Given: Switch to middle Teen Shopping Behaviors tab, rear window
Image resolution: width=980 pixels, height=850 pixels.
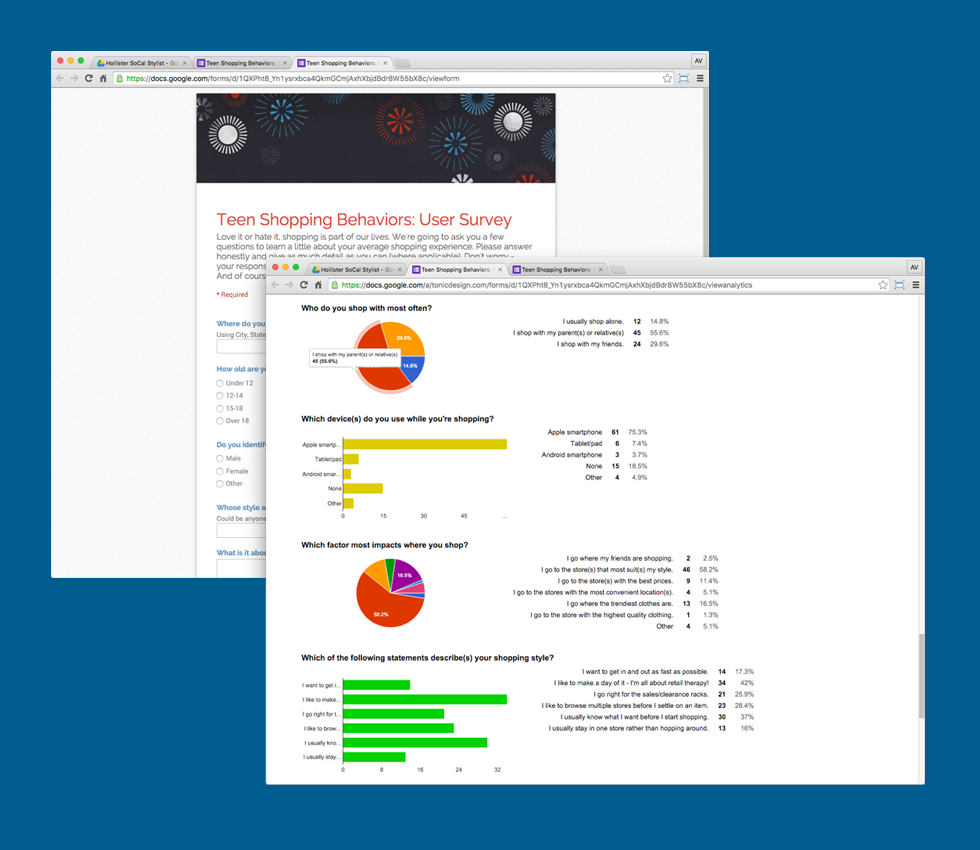Looking at the screenshot, I should pyautogui.click(x=240, y=63).
